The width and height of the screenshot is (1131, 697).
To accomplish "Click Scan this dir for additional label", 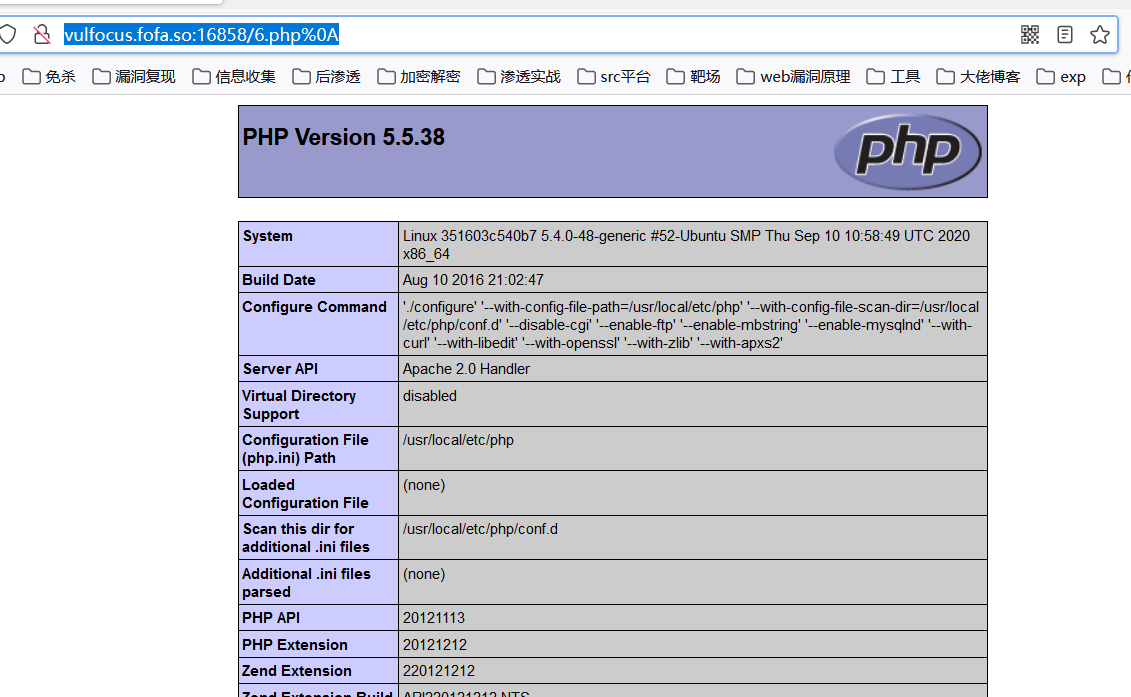I will [x=306, y=538].
